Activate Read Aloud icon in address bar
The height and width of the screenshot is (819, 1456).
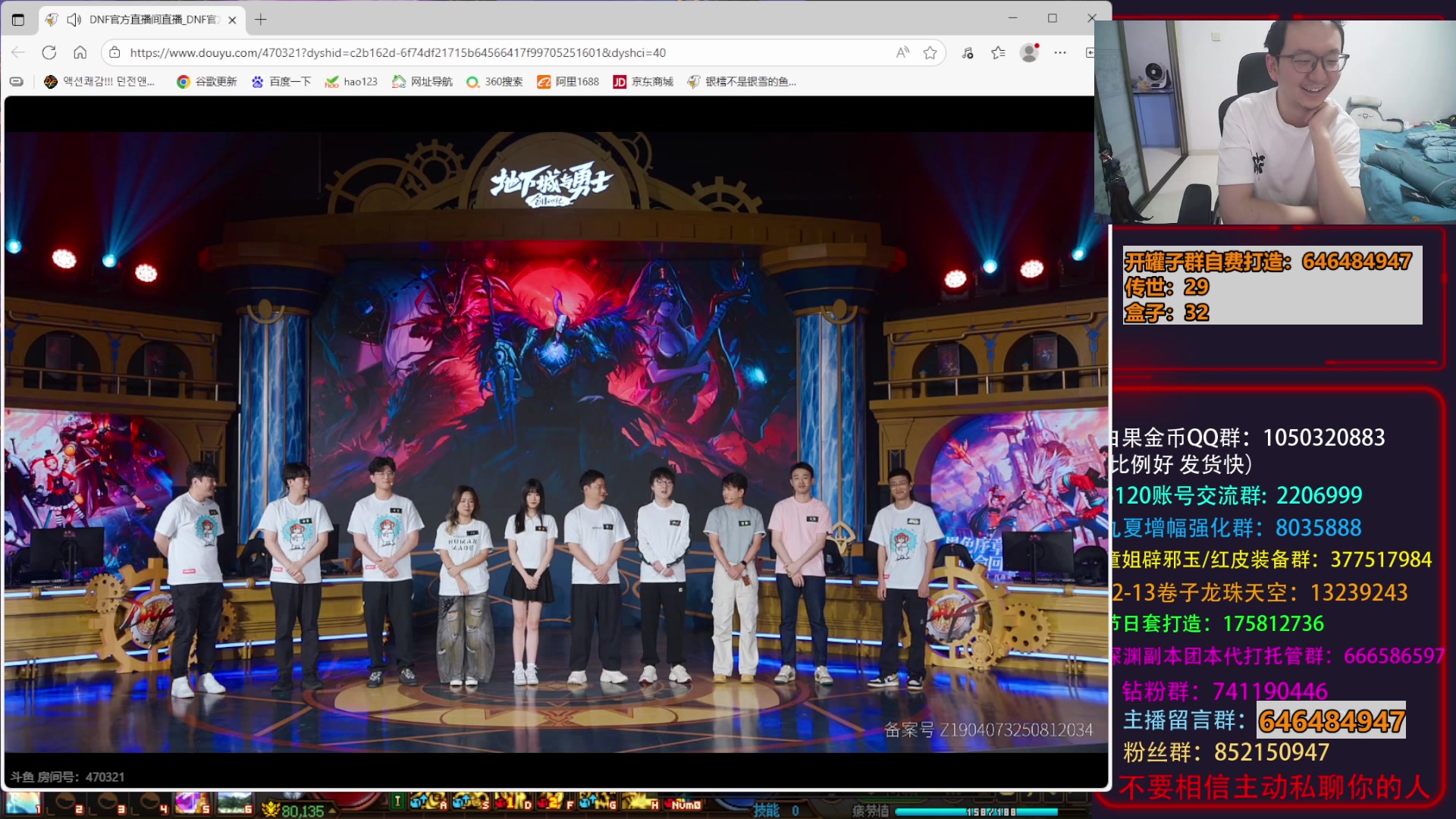[x=902, y=52]
